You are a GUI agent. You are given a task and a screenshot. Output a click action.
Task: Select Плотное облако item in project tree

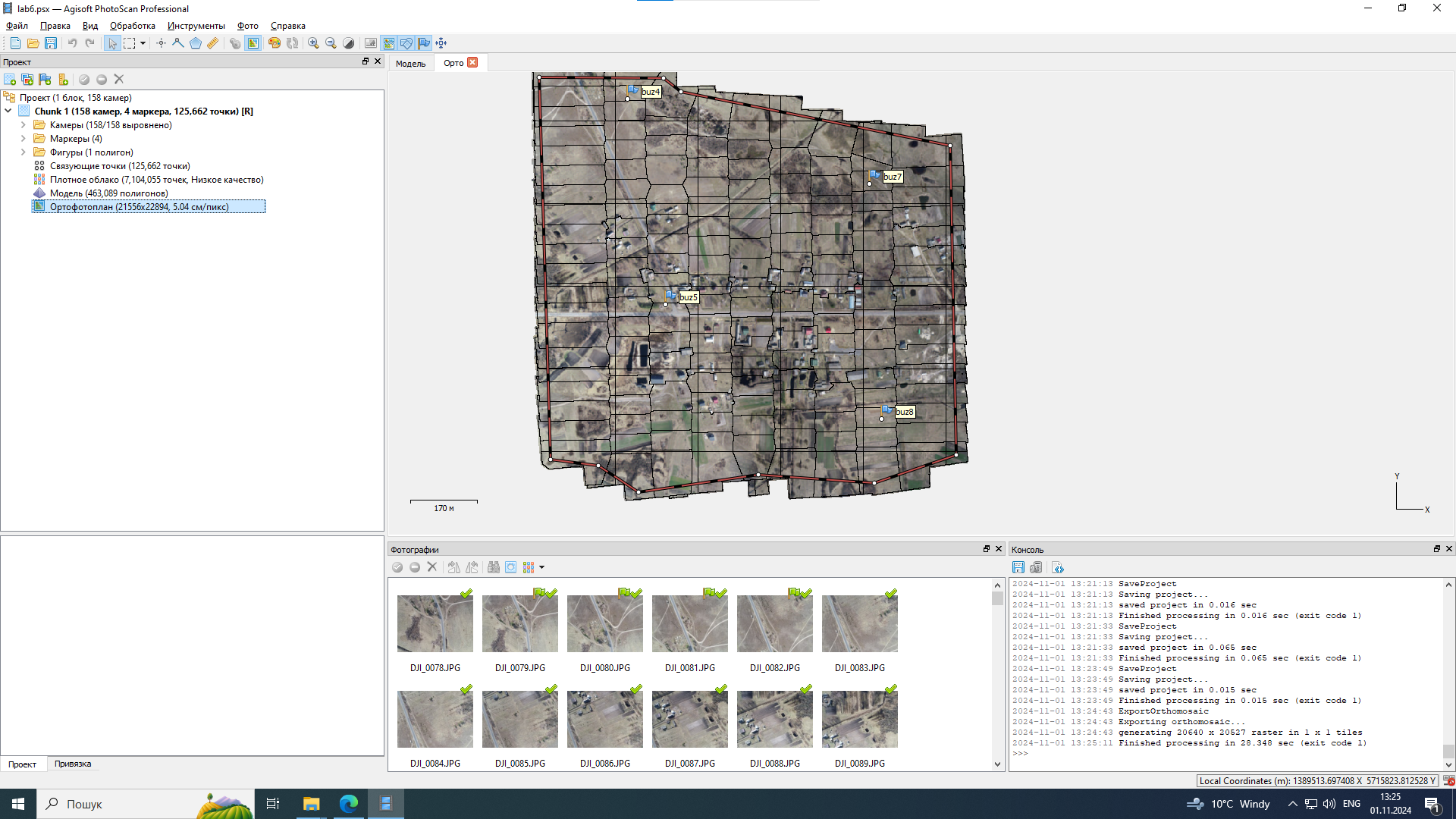click(156, 180)
